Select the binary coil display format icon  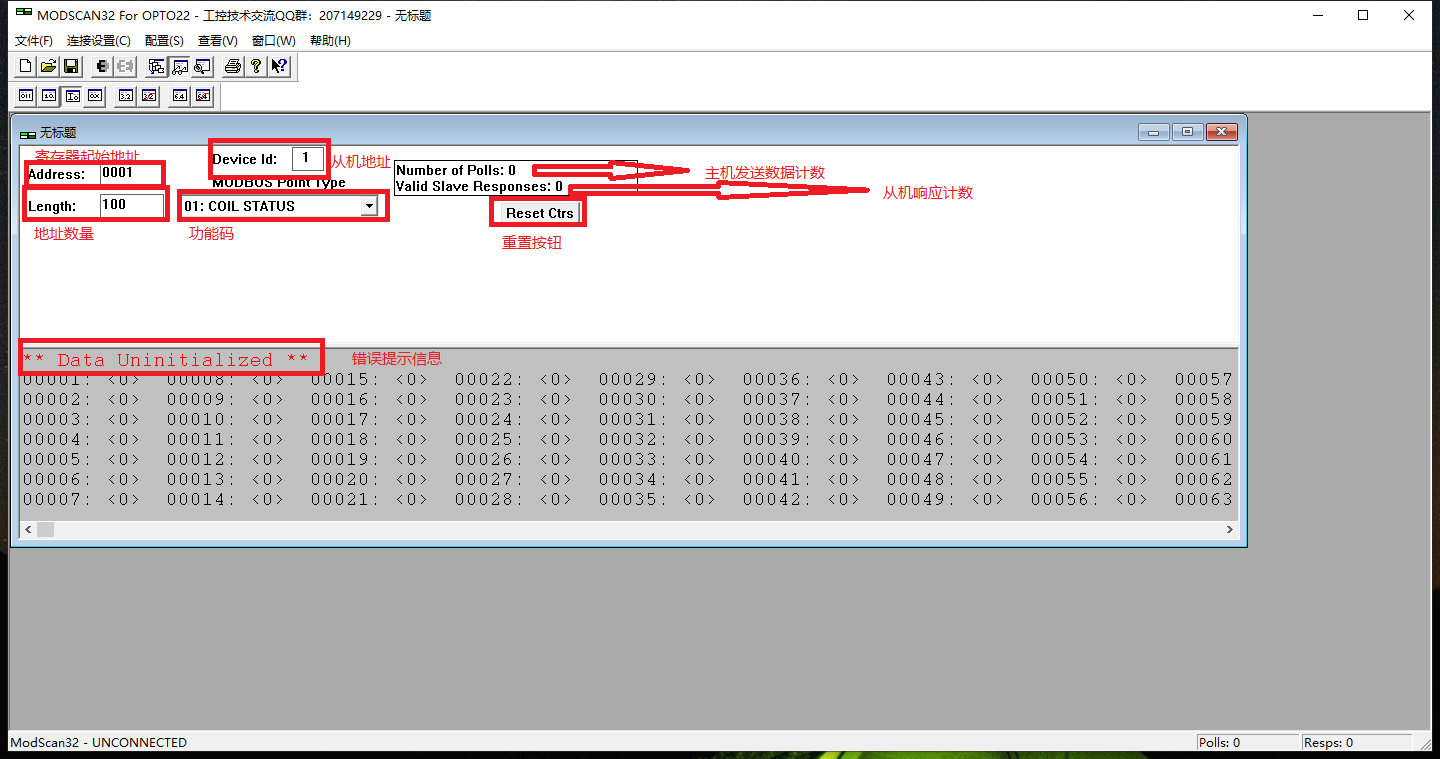pos(25,95)
